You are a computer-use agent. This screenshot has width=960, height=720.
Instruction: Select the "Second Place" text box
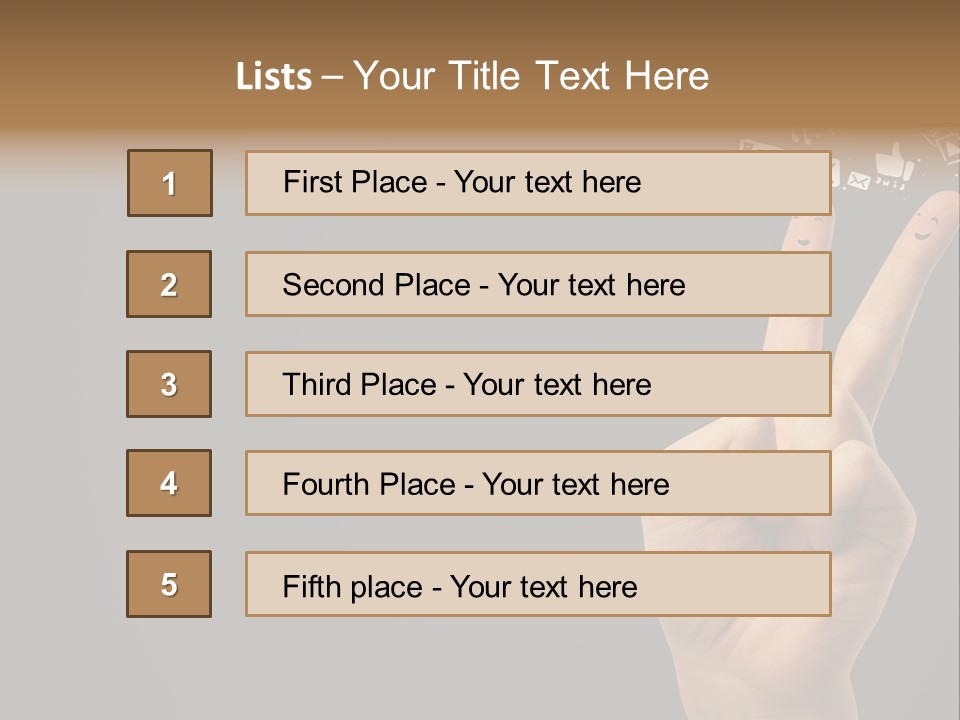click(538, 284)
